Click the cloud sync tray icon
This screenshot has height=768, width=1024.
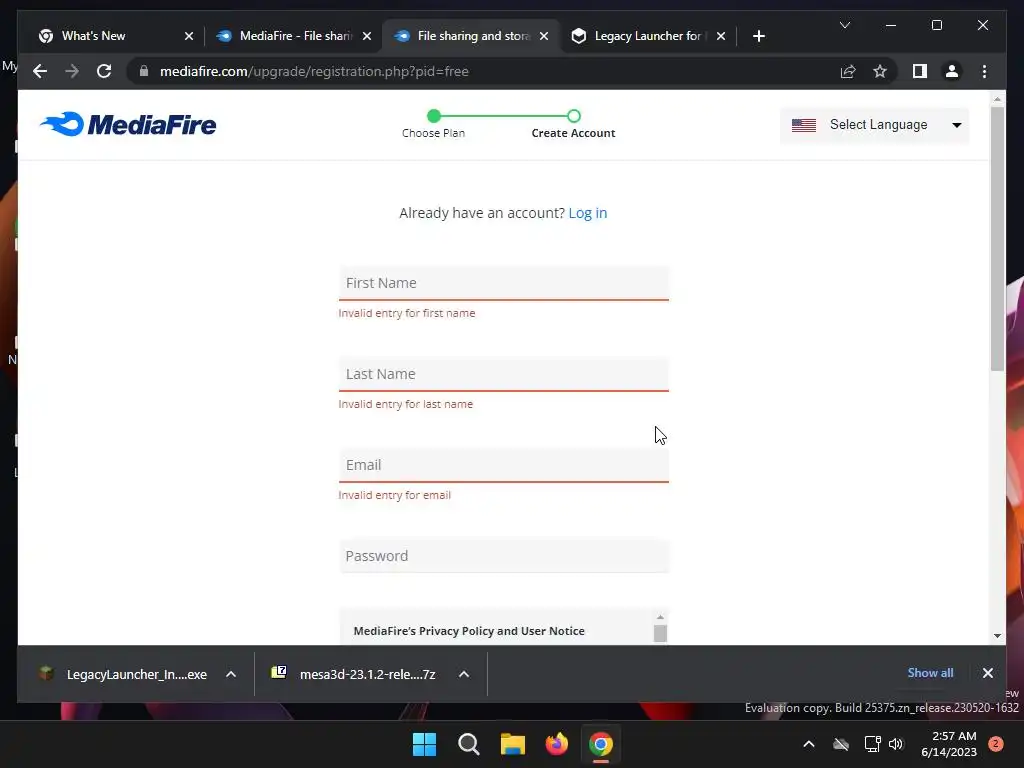pos(841,744)
